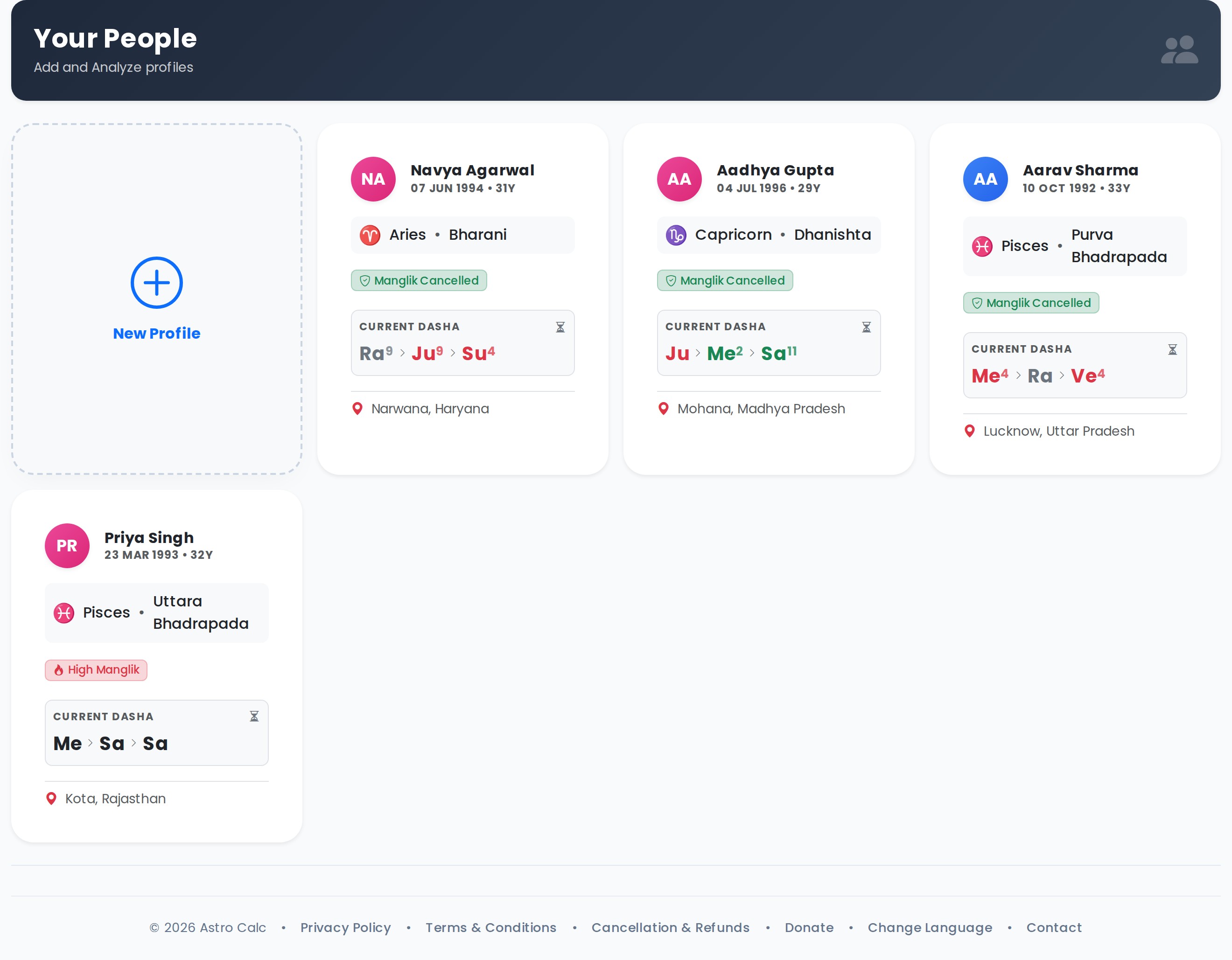Click the Donate footer link
The height and width of the screenshot is (960, 1232).
(809, 927)
